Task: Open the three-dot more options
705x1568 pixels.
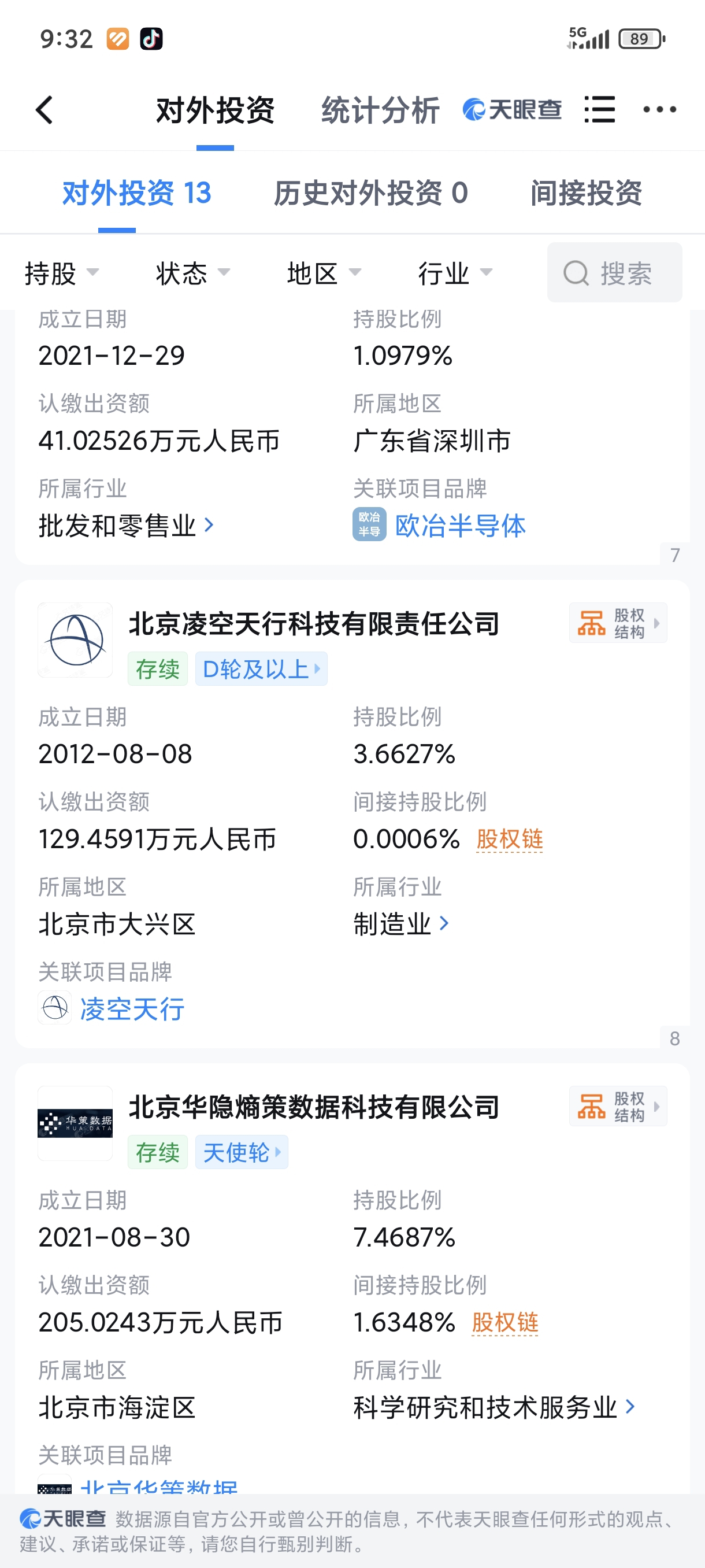Action: [x=660, y=110]
